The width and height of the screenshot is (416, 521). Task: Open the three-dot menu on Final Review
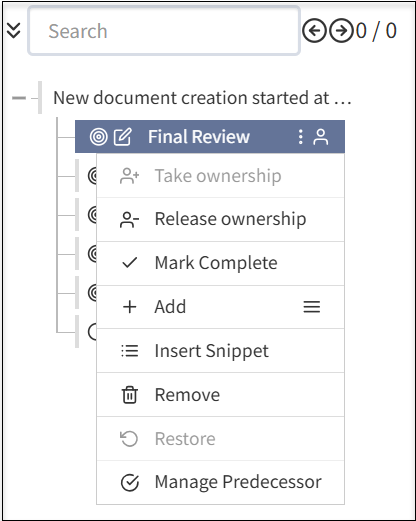(x=300, y=137)
